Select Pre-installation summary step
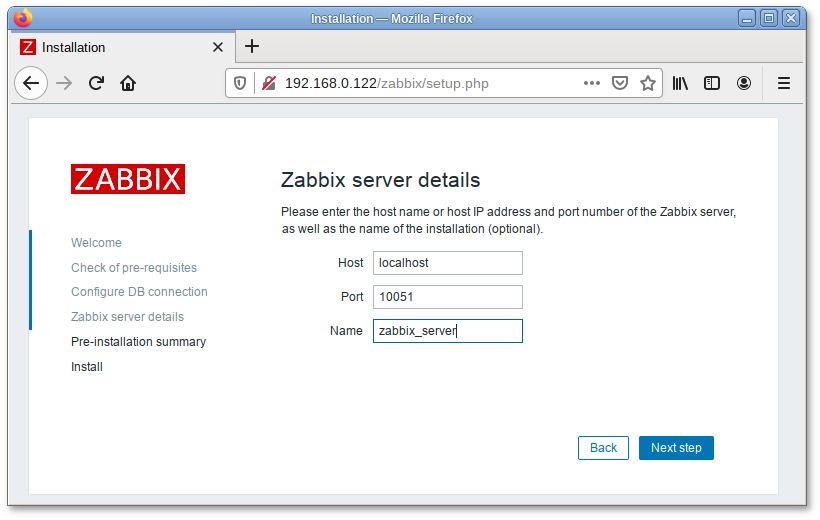 click(139, 342)
